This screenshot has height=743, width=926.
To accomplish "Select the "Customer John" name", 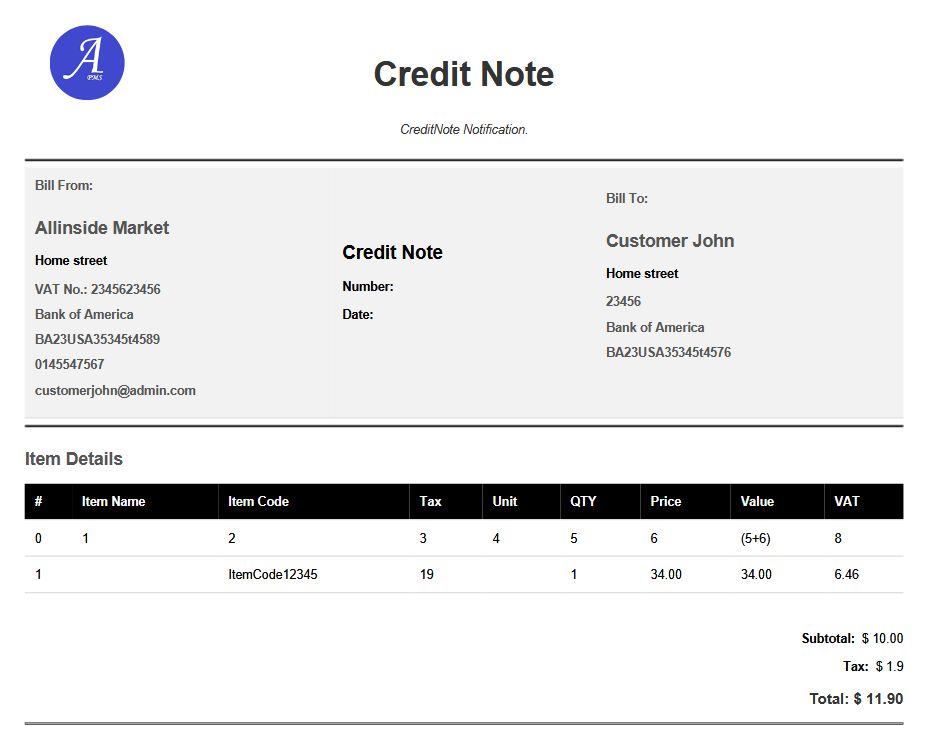I will click(670, 241).
